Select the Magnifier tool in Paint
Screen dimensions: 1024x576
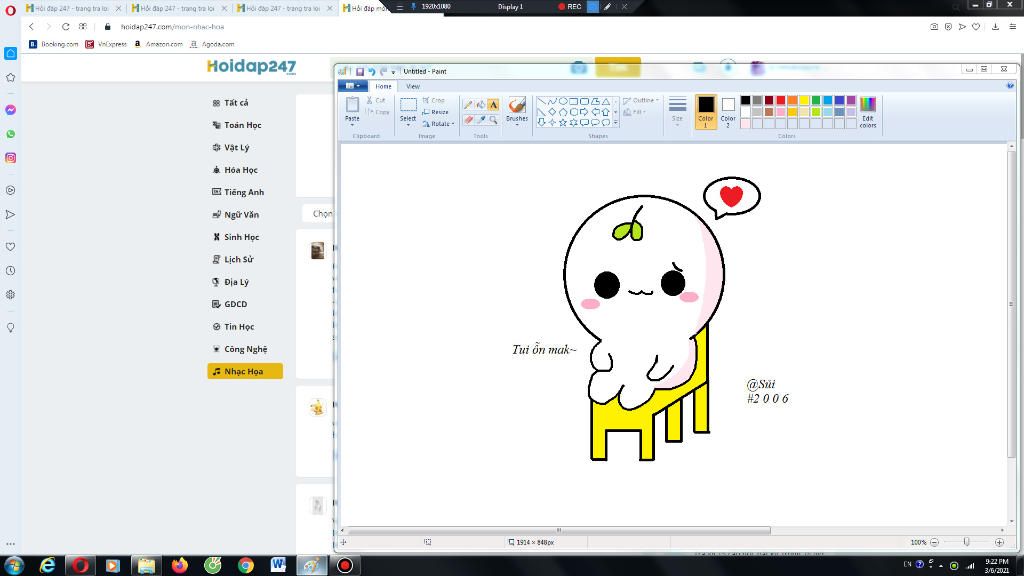(x=493, y=120)
